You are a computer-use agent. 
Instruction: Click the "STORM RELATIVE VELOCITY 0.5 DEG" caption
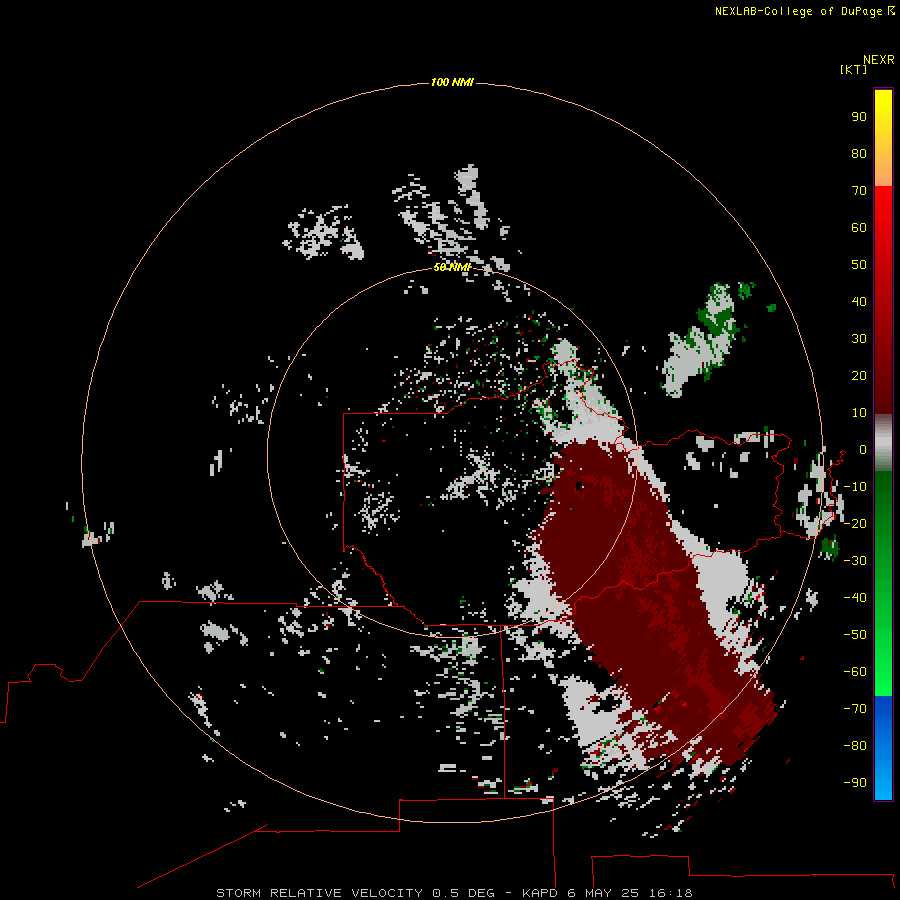355,893
